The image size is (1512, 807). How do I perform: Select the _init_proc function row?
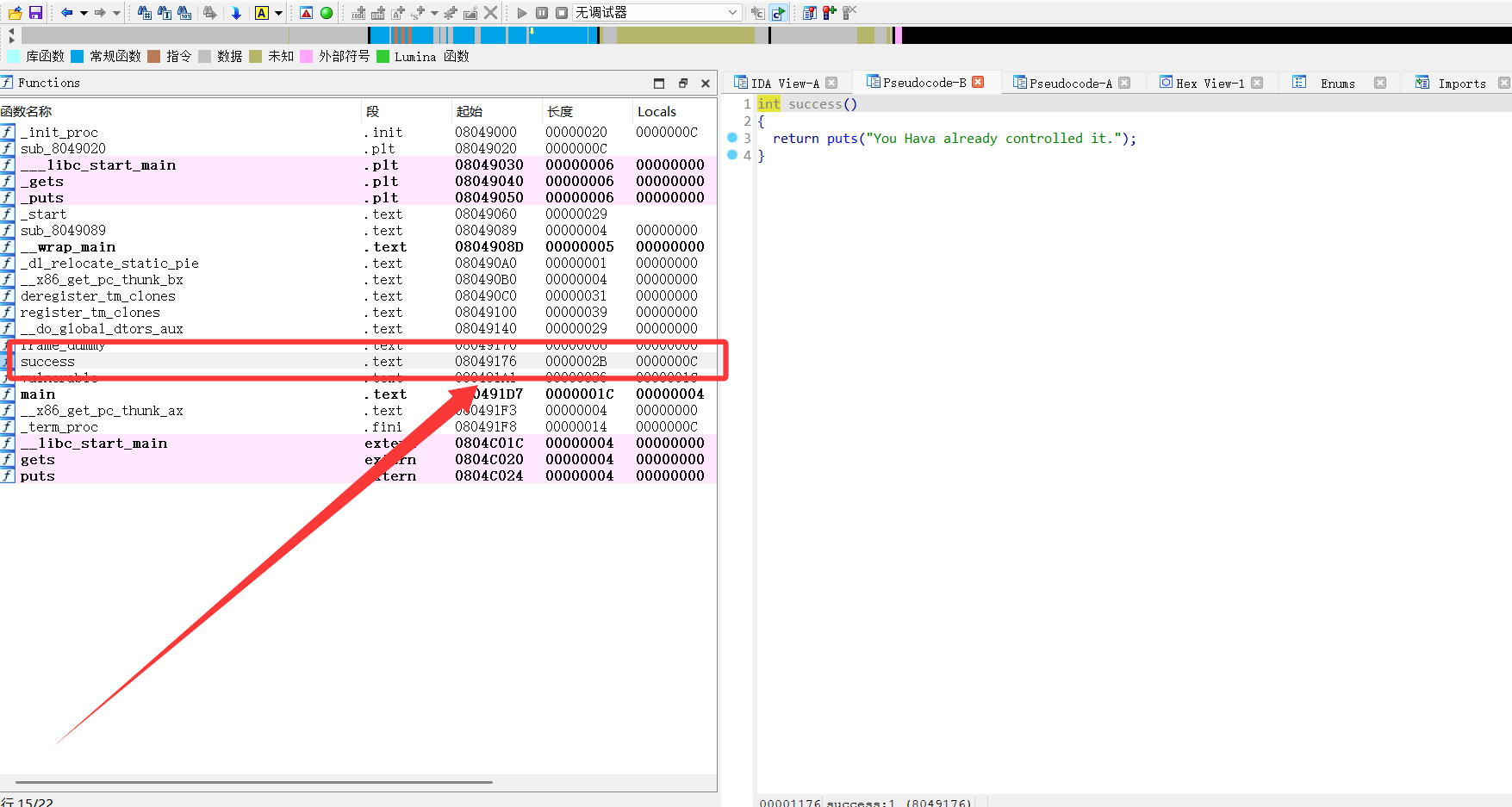(x=358, y=132)
